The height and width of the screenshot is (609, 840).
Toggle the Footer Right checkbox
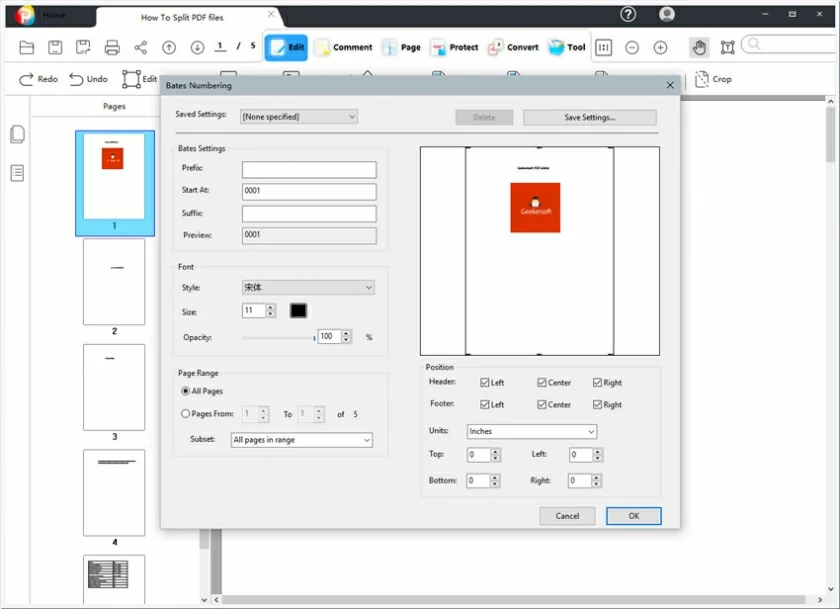[x=596, y=405]
